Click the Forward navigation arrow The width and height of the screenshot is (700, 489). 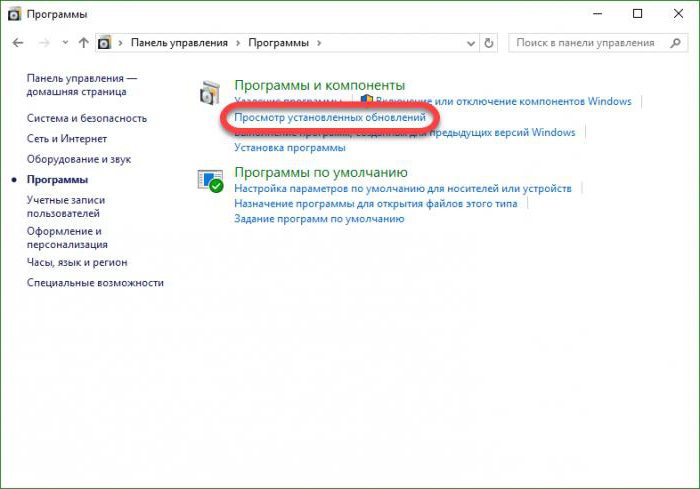[x=44, y=43]
